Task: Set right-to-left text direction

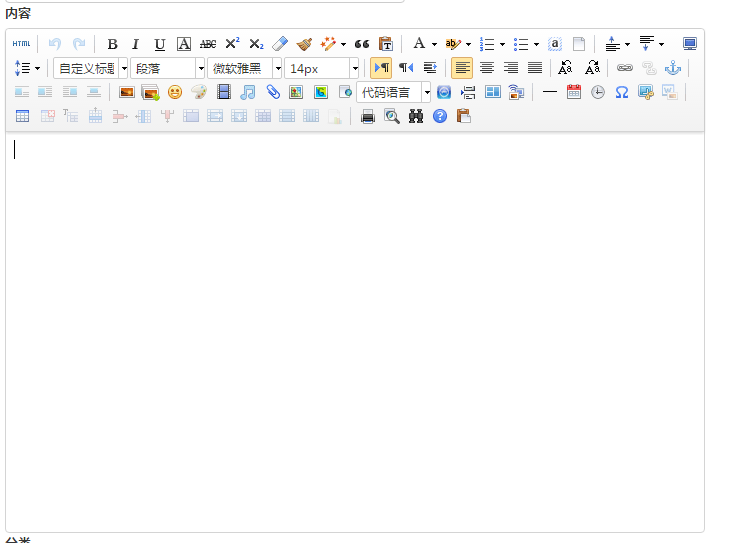Action: (406, 68)
